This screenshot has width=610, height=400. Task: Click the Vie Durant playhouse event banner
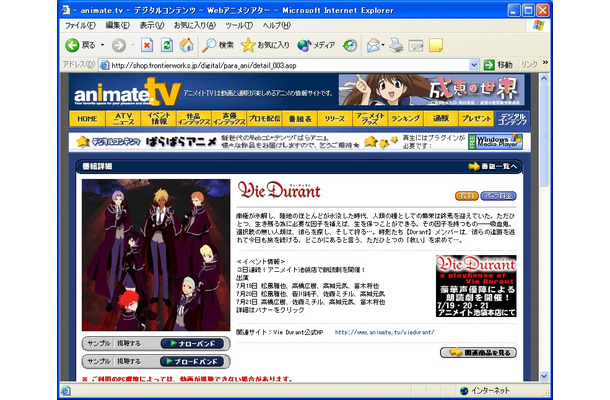[x=476, y=286]
